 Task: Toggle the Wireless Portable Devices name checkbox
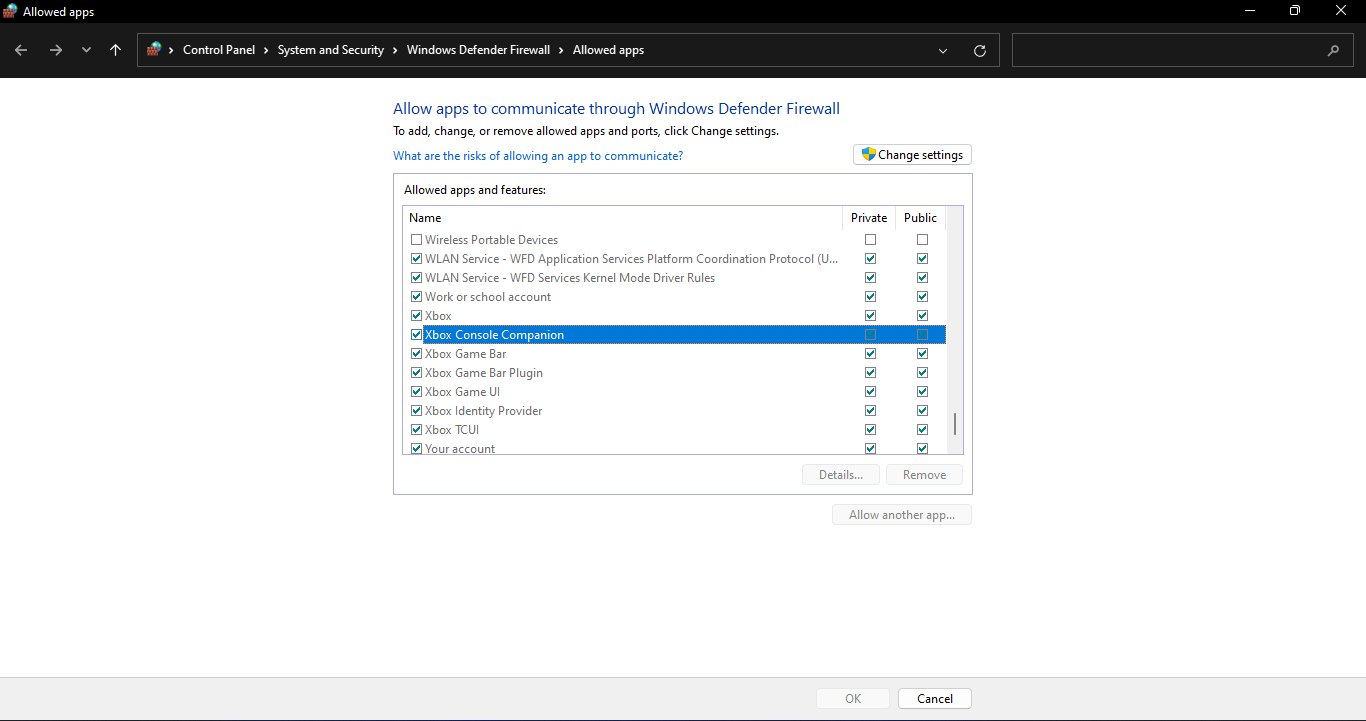point(416,240)
